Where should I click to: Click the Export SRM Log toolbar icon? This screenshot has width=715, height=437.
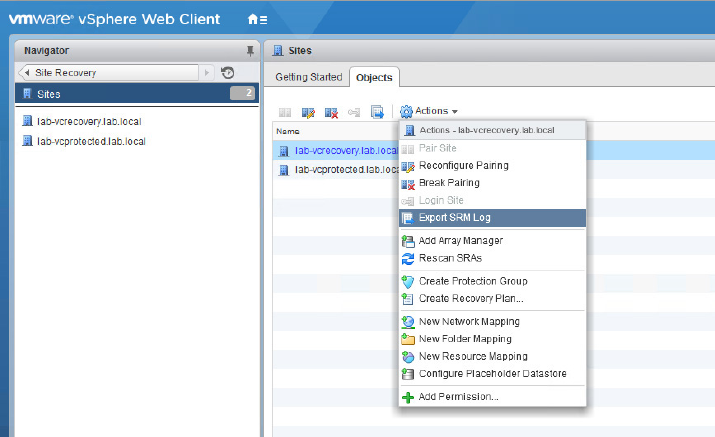tap(377, 111)
